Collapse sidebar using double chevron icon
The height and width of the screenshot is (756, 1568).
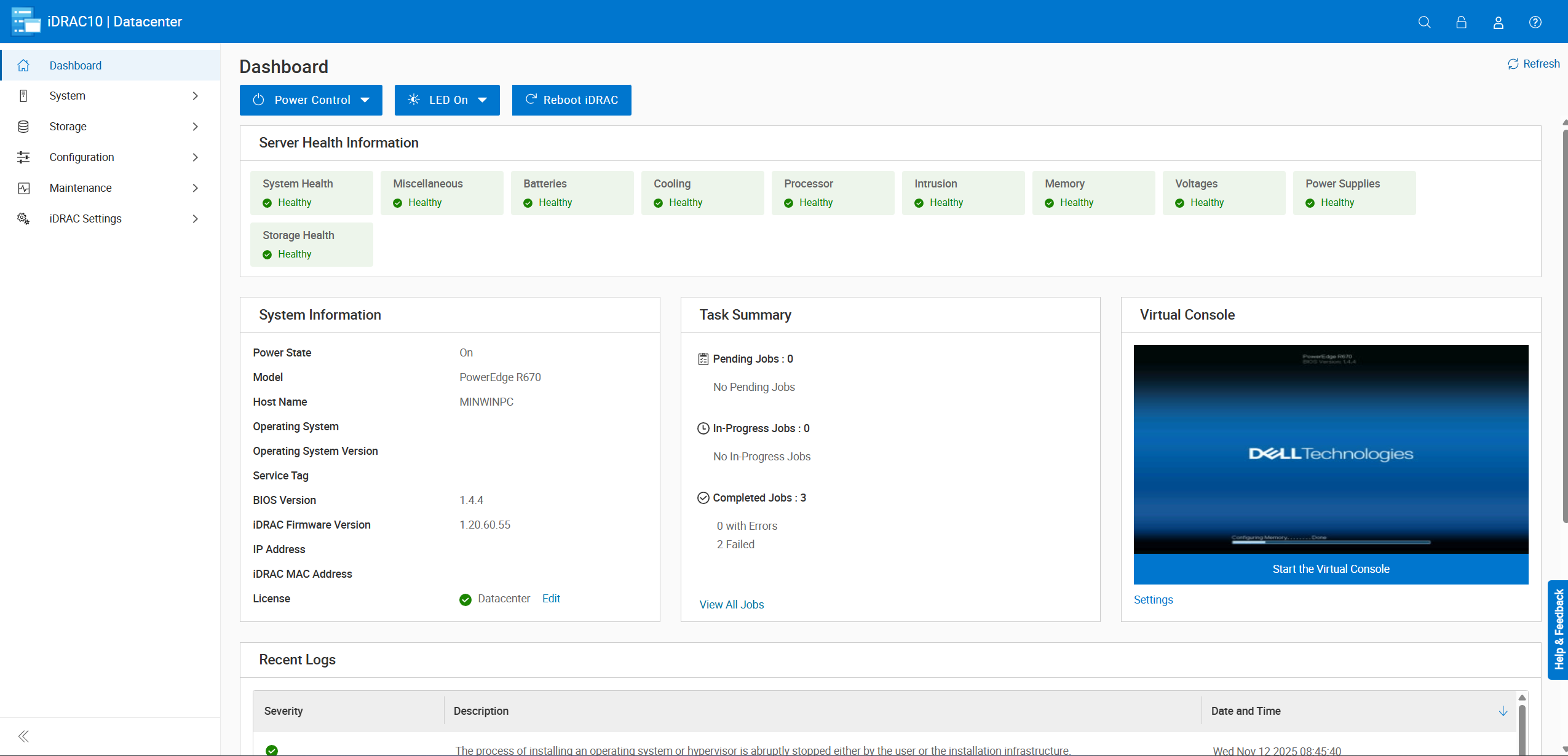click(x=23, y=736)
